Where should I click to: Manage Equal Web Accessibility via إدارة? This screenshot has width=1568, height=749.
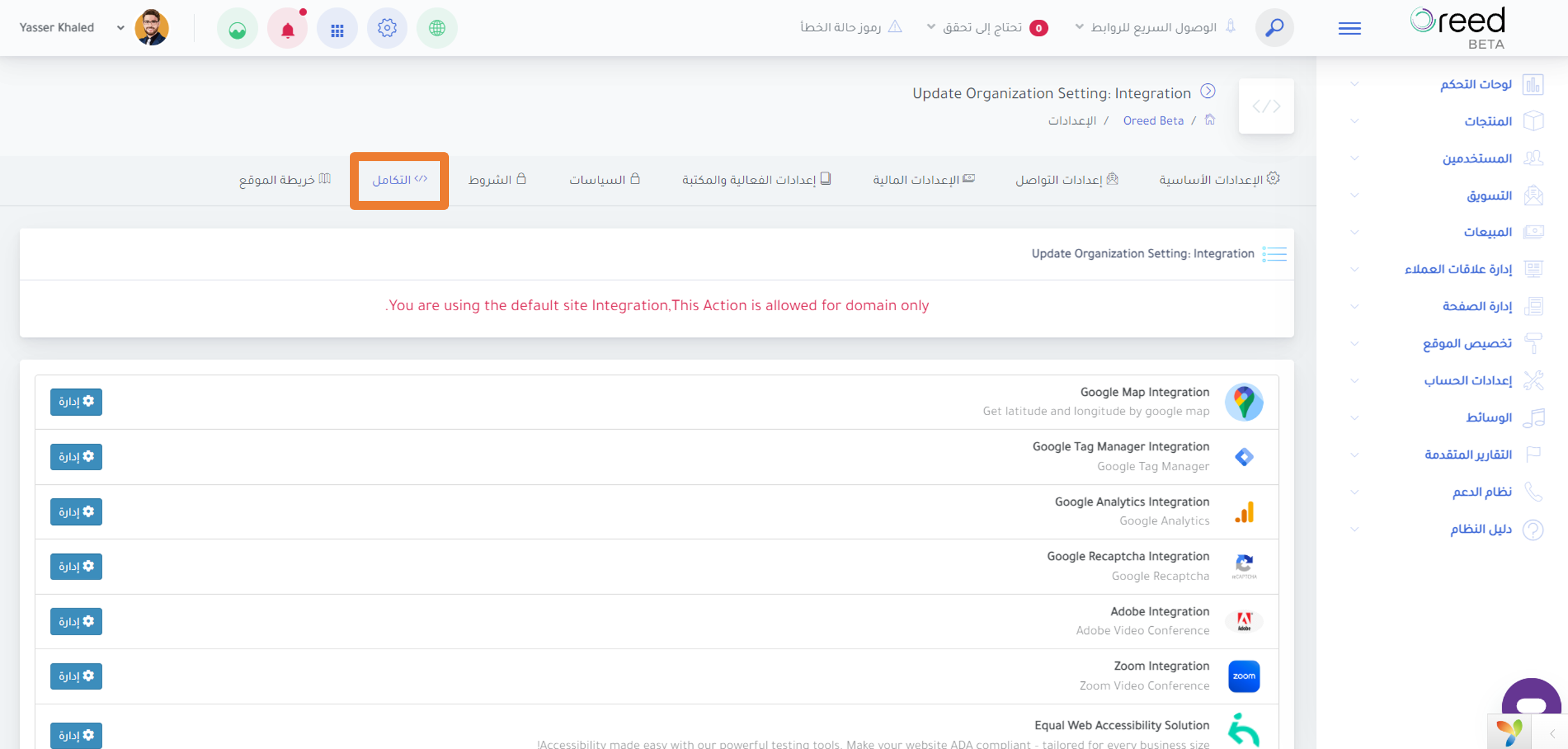click(76, 736)
